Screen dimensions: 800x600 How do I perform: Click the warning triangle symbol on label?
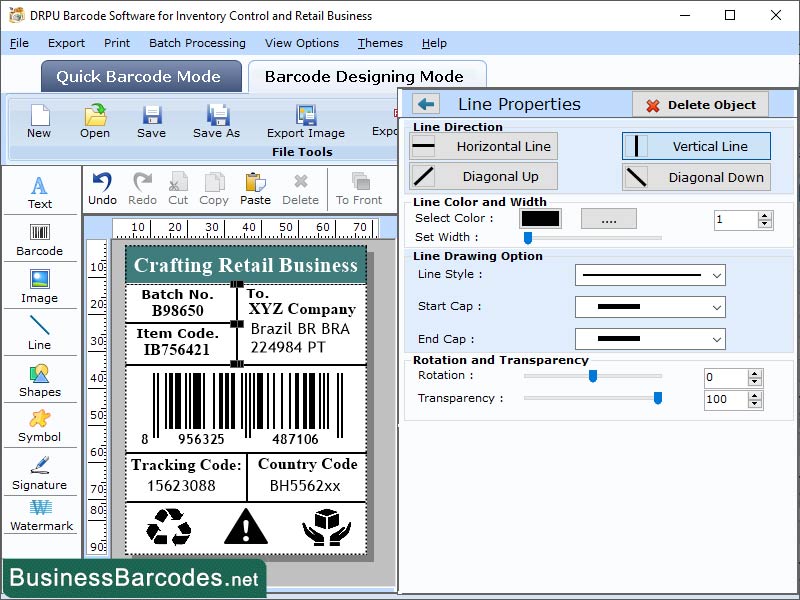[246, 527]
